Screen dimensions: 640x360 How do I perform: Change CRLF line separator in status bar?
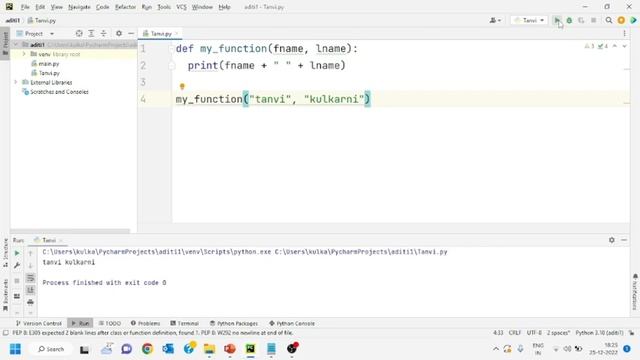515,333
